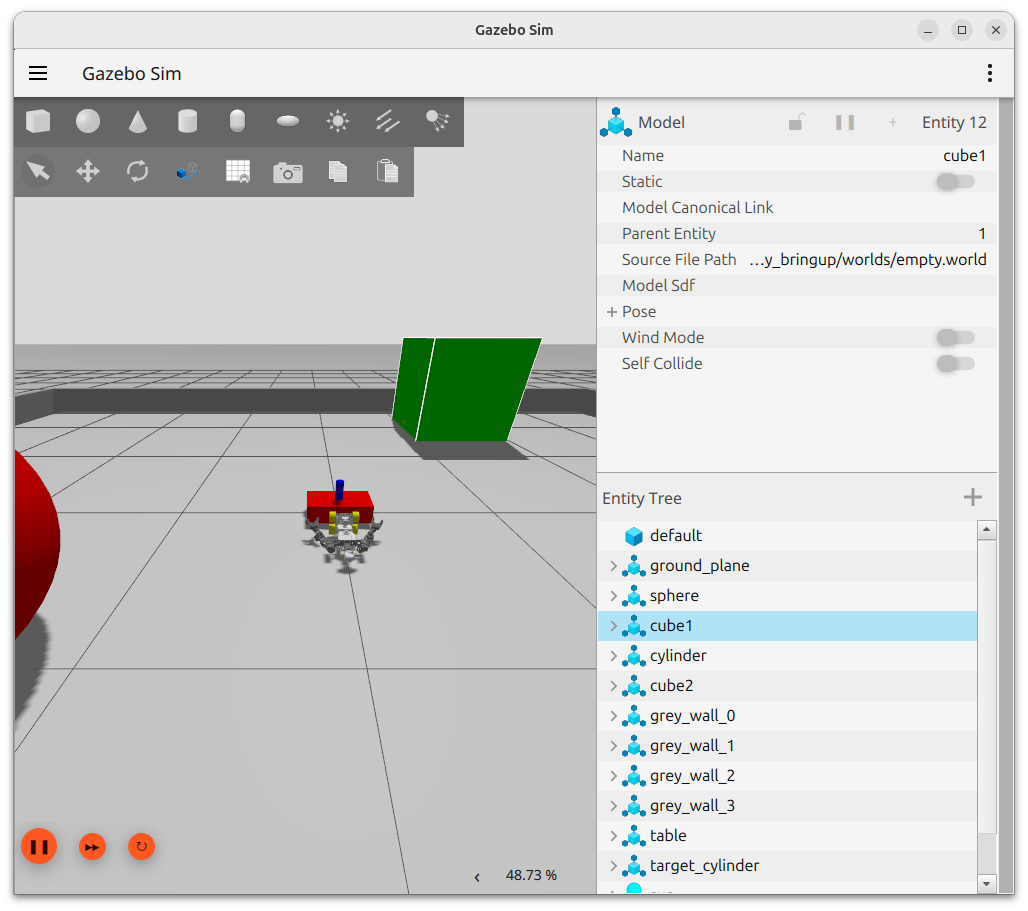This screenshot has width=1028, height=911.
Task: Add a cone shape to the scene
Action: click(137, 121)
